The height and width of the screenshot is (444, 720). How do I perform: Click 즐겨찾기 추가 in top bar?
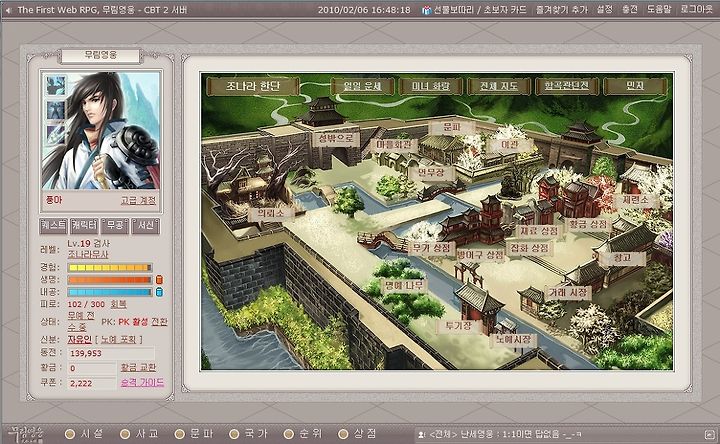tap(562, 10)
